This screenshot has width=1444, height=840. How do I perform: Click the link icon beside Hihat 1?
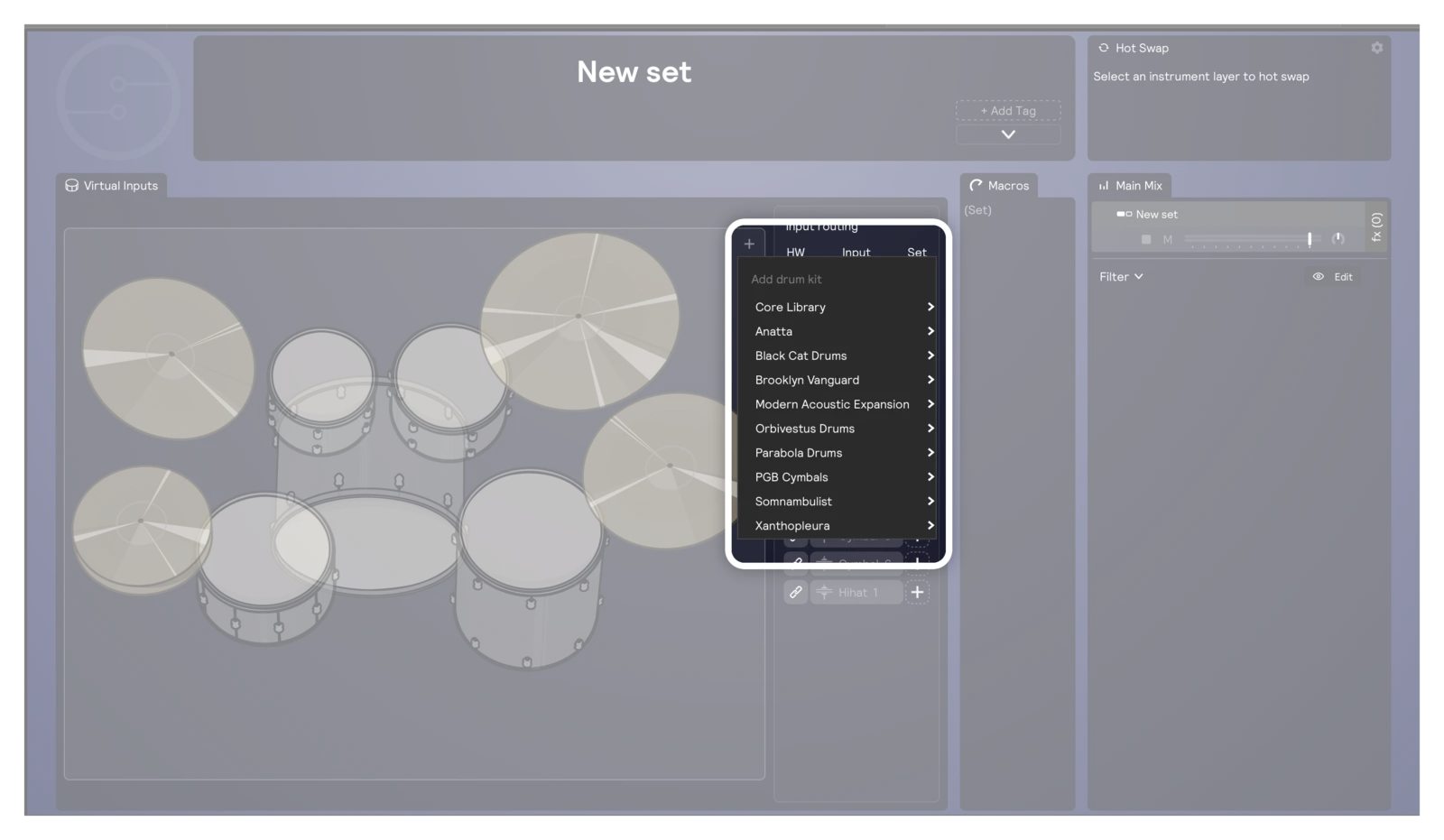click(x=795, y=593)
